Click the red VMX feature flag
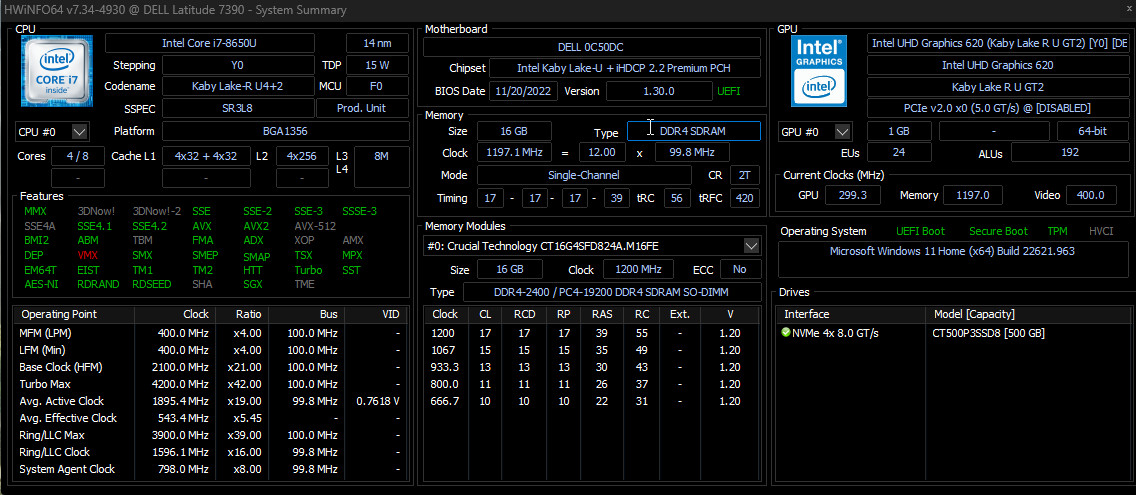This screenshot has width=1136, height=495. point(87,255)
